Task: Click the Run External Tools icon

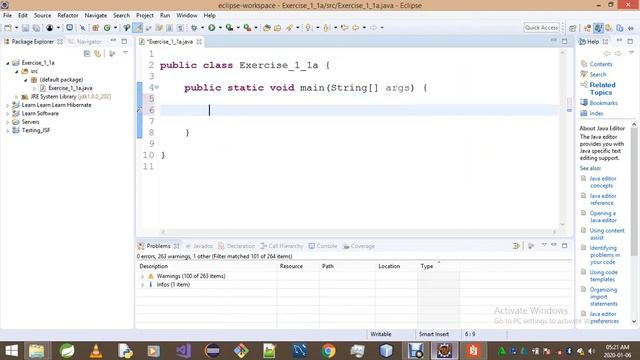Action: tap(247, 28)
